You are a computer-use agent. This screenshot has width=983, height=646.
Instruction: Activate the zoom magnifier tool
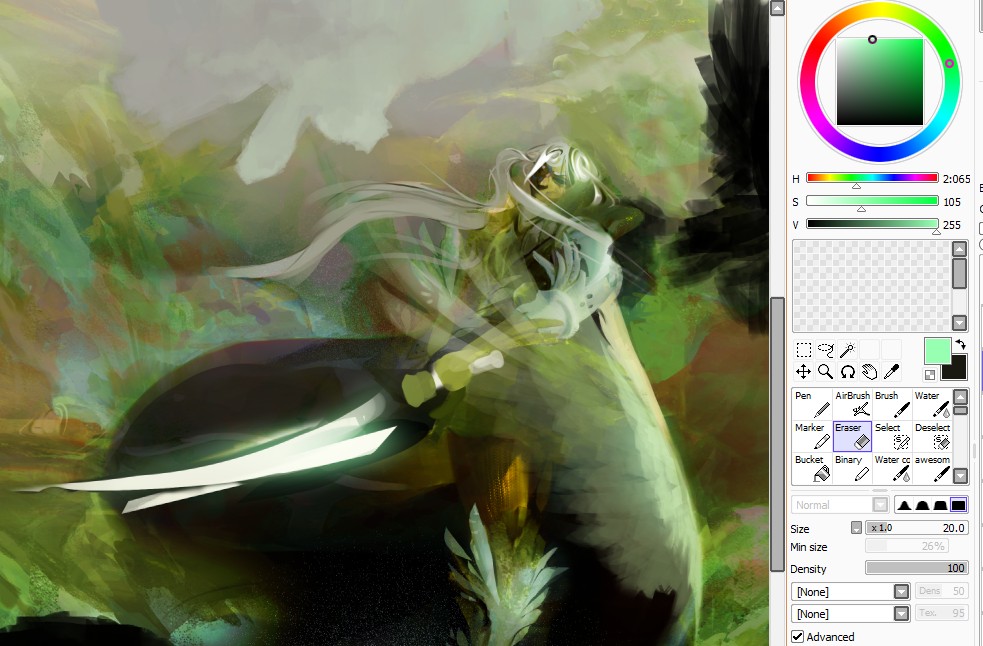click(826, 372)
